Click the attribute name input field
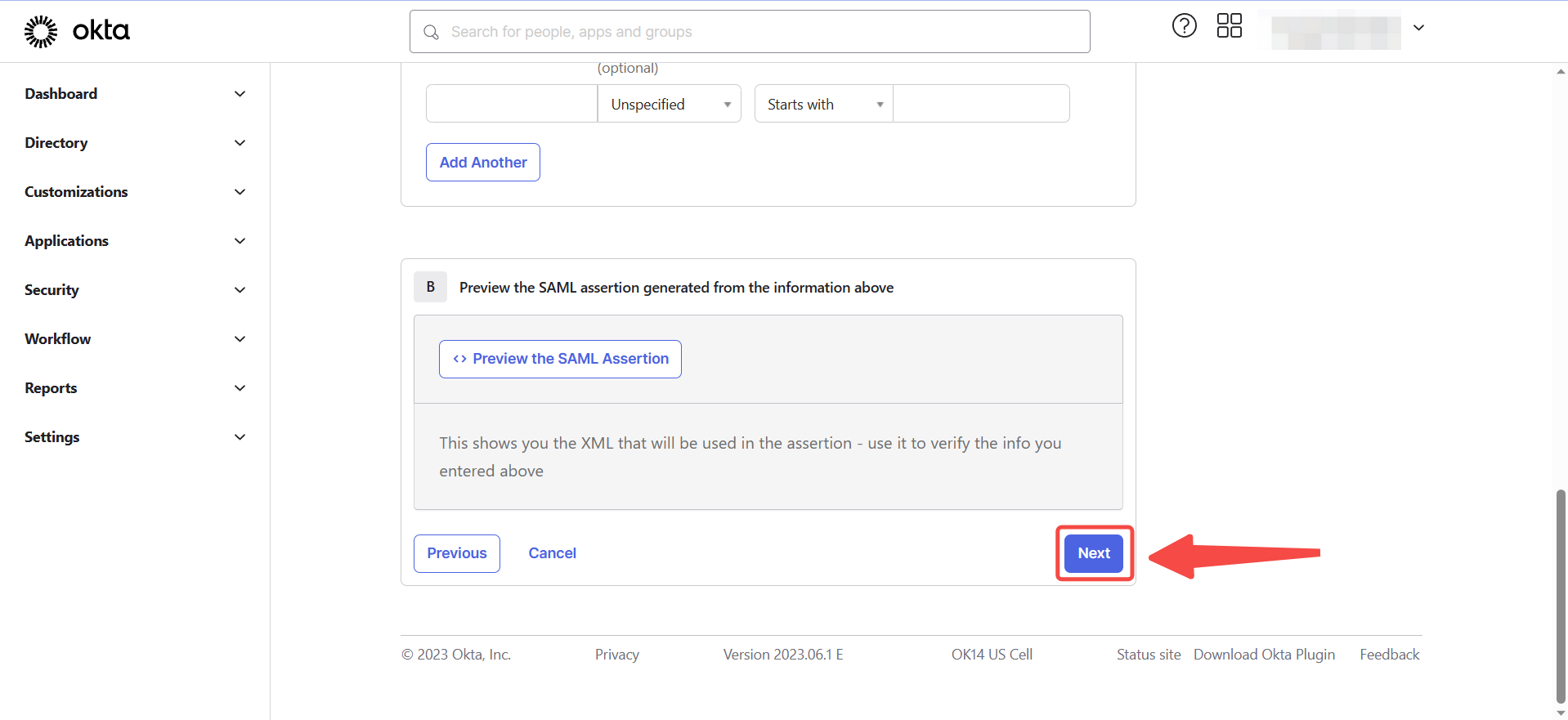This screenshot has height=720, width=1568. 512,104
